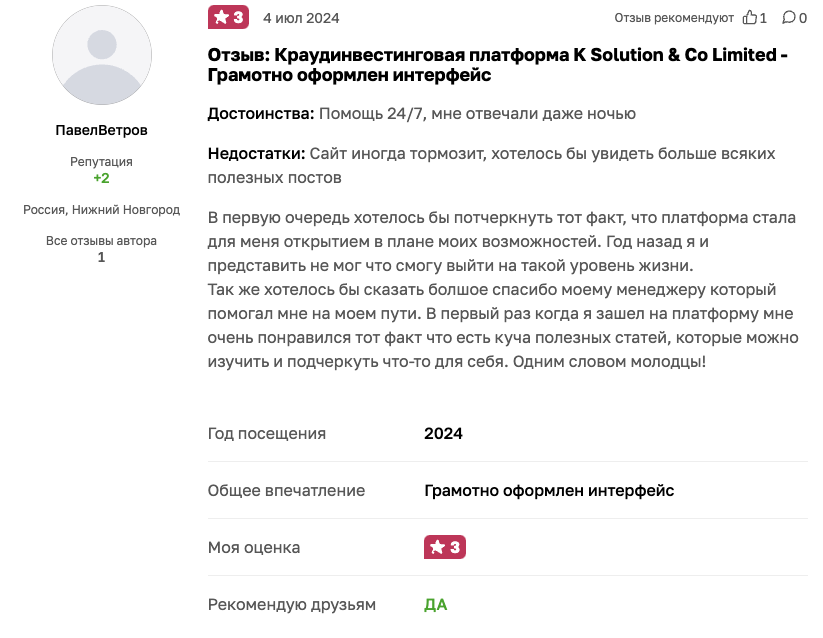Open the review title about K Solution & Co Limited
Viewport: 823px width, 638px height.
[x=497, y=64]
